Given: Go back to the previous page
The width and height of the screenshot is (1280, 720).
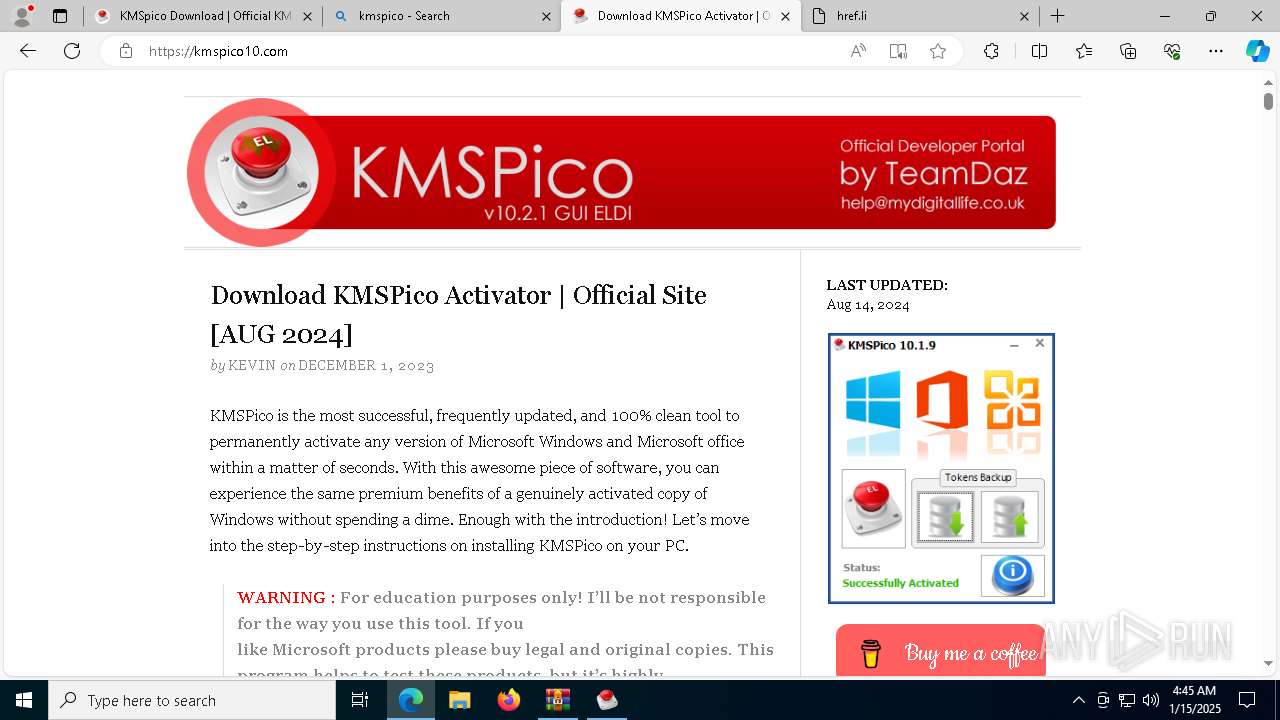Looking at the screenshot, I should point(28,51).
